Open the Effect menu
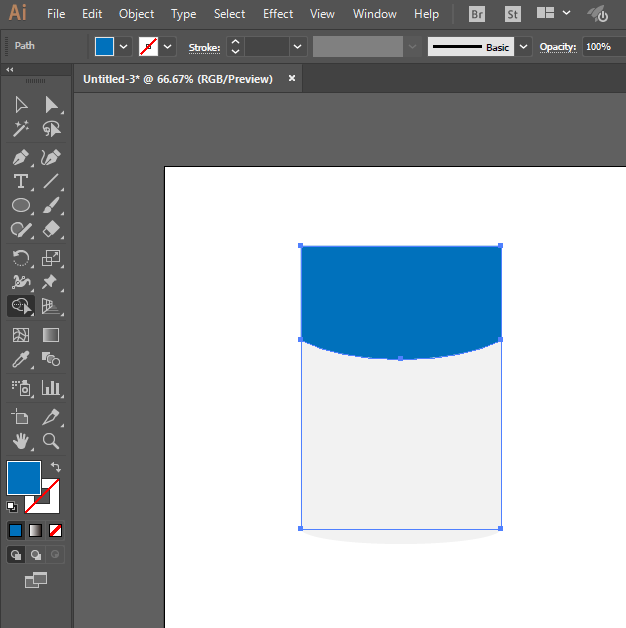Viewport: 626px width, 628px height. tap(278, 14)
